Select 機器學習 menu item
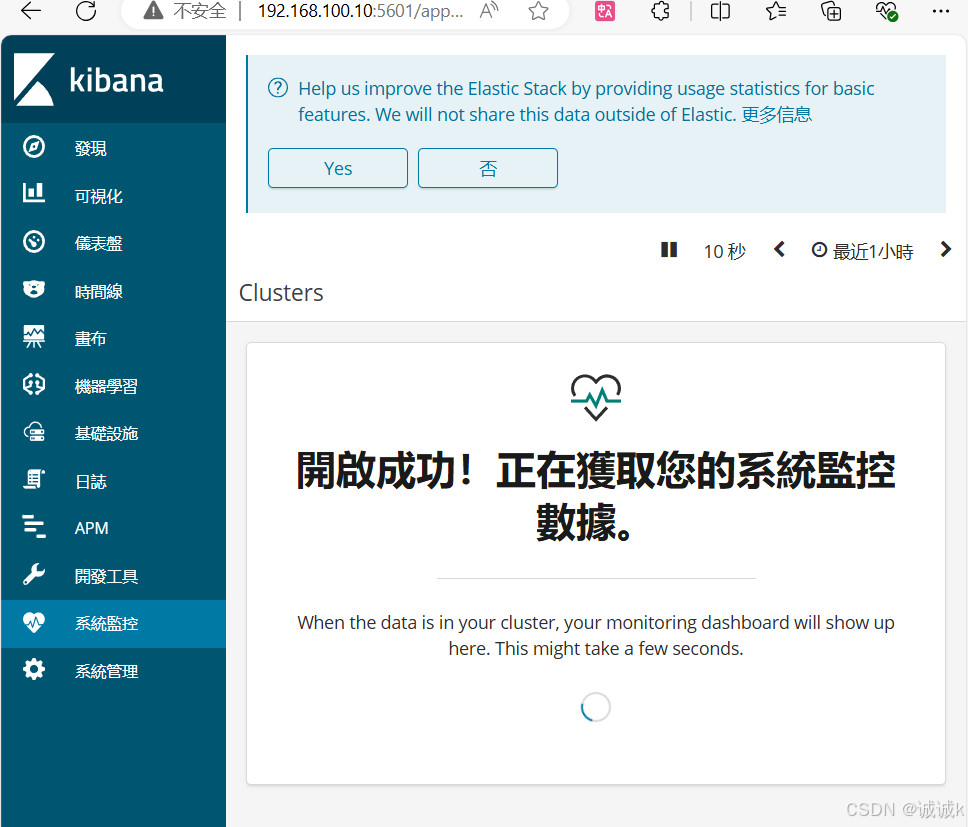This screenshot has height=827, width=968. pyautogui.click(x=106, y=386)
